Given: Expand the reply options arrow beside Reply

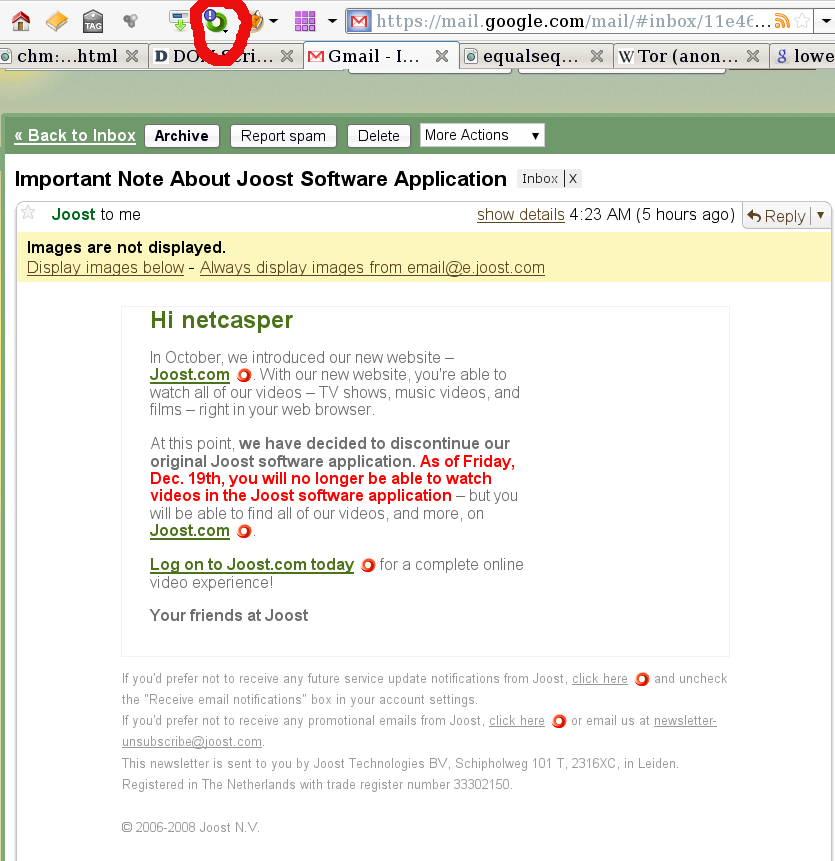Looking at the screenshot, I should [x=821, y=215].
